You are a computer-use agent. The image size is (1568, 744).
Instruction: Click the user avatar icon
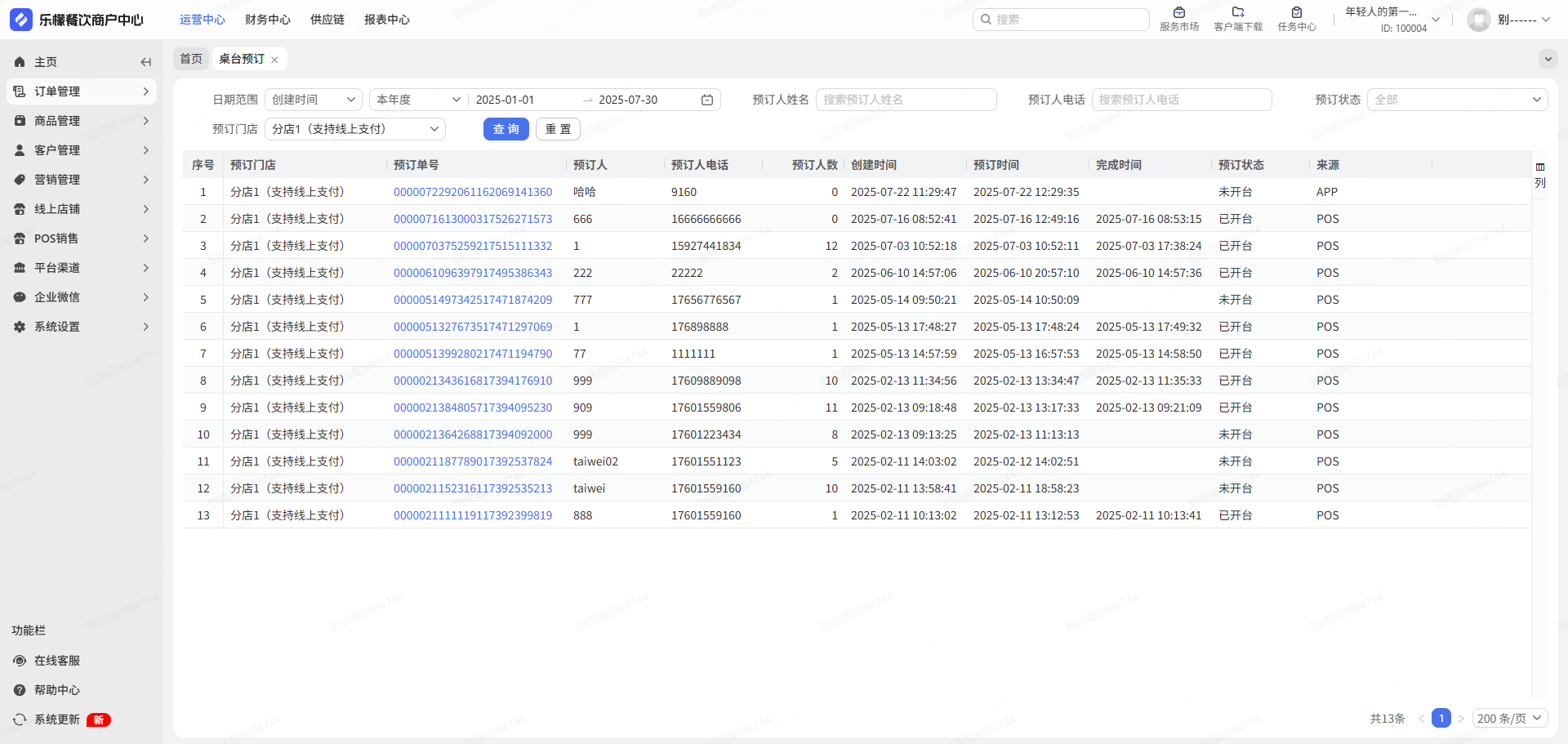[1479, 20]
